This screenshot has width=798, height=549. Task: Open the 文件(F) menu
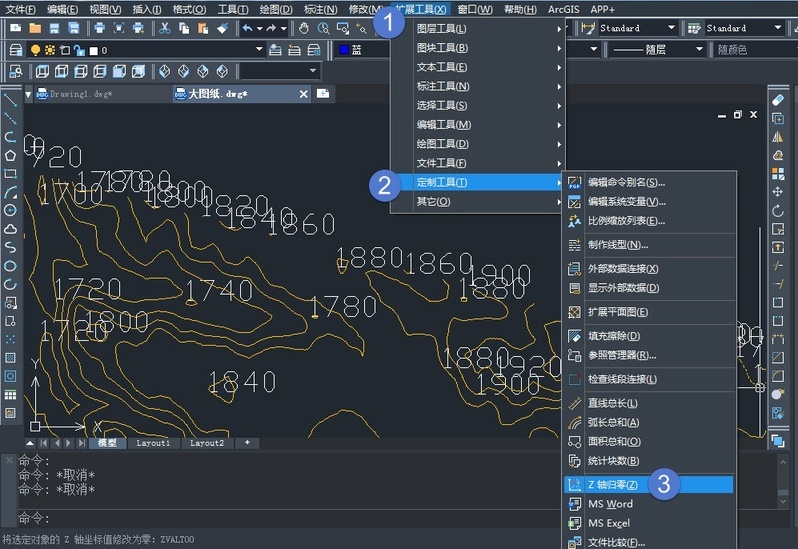coord(20,10)
